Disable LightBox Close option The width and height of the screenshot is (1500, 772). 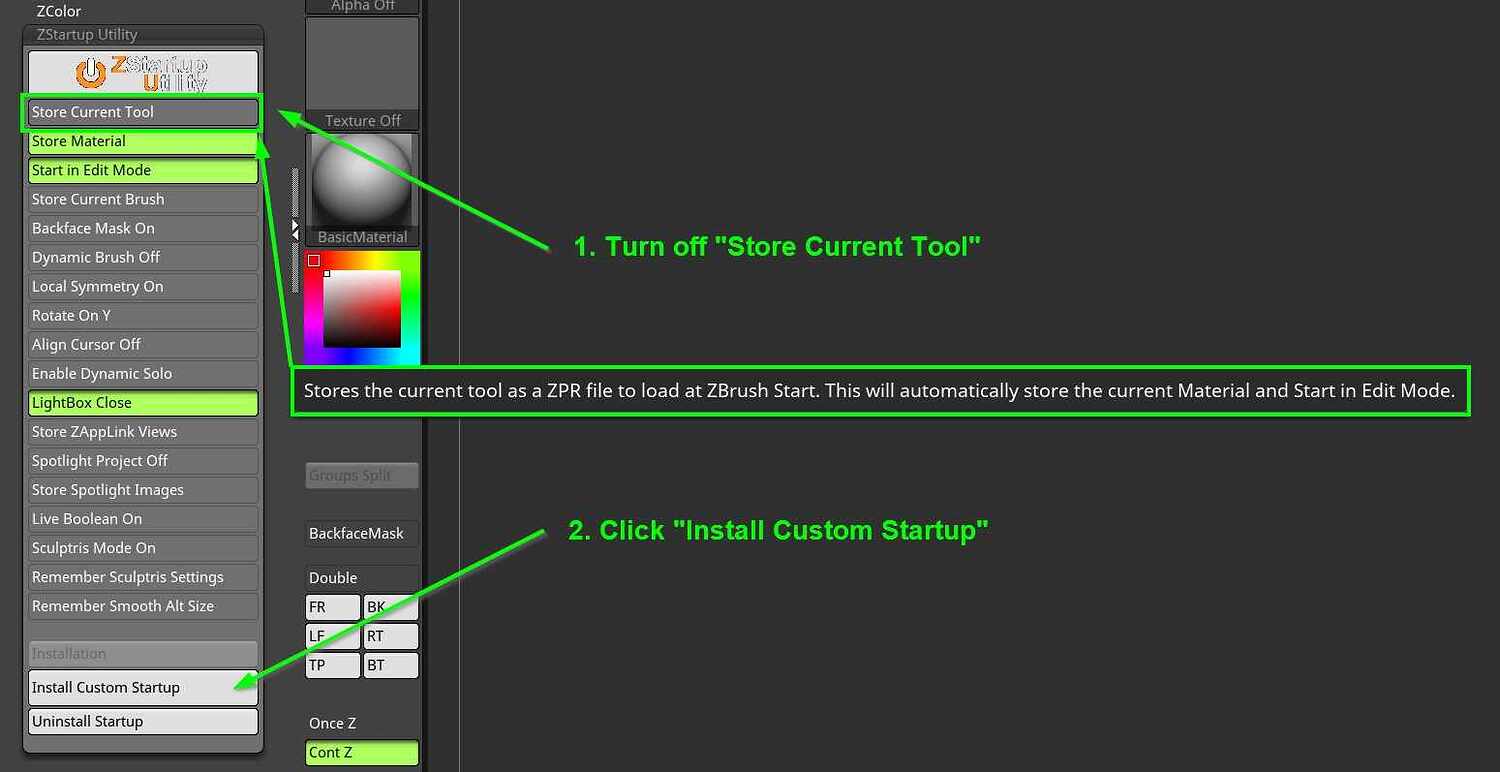(x=142, y=402)
